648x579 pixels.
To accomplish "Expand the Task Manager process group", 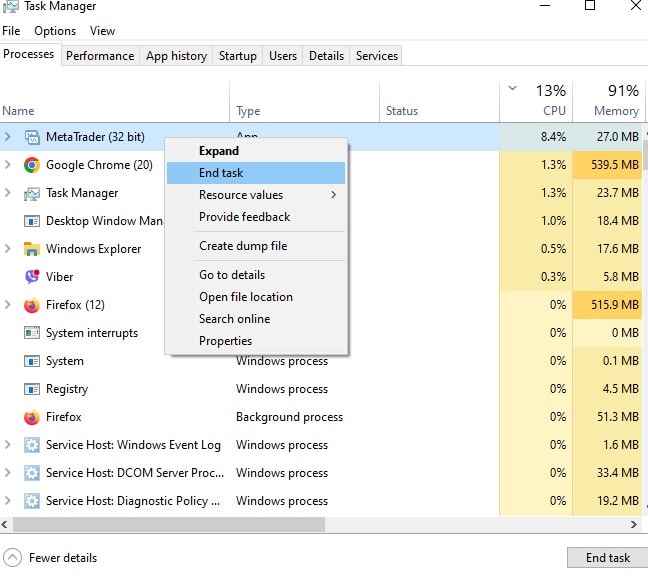I will 7,193.
